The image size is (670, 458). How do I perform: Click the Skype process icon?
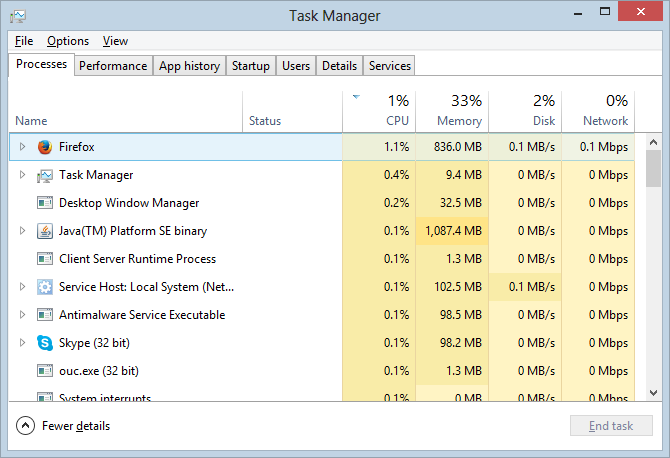tap(45, 343)
